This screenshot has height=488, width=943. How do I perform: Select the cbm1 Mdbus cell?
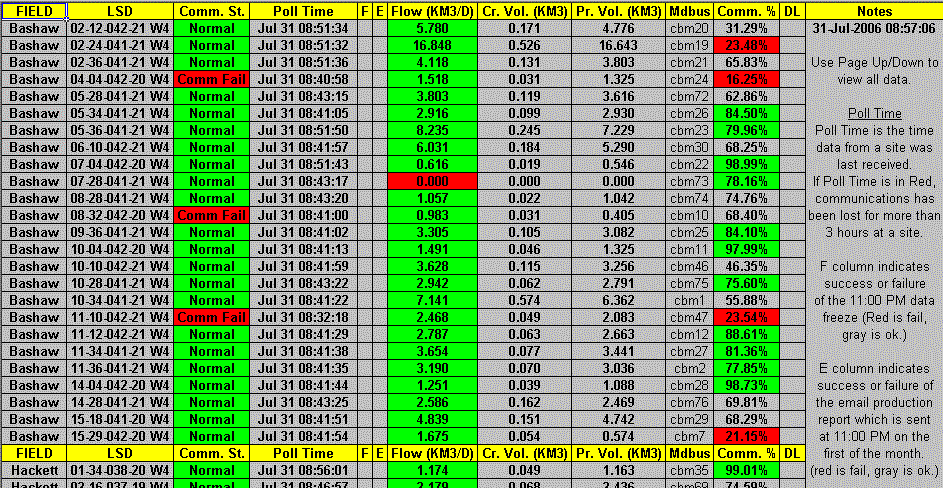pos(689,300)
